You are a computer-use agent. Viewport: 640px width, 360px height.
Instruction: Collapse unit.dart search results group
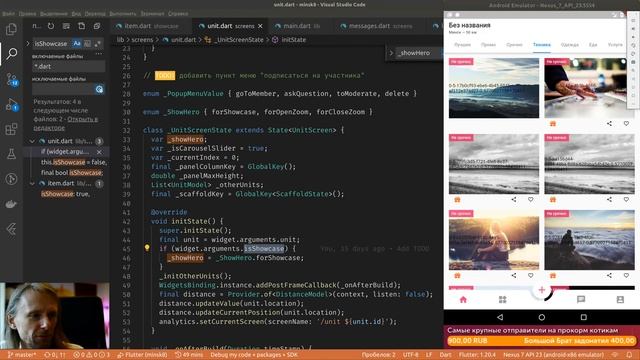[x=32, y=141]
